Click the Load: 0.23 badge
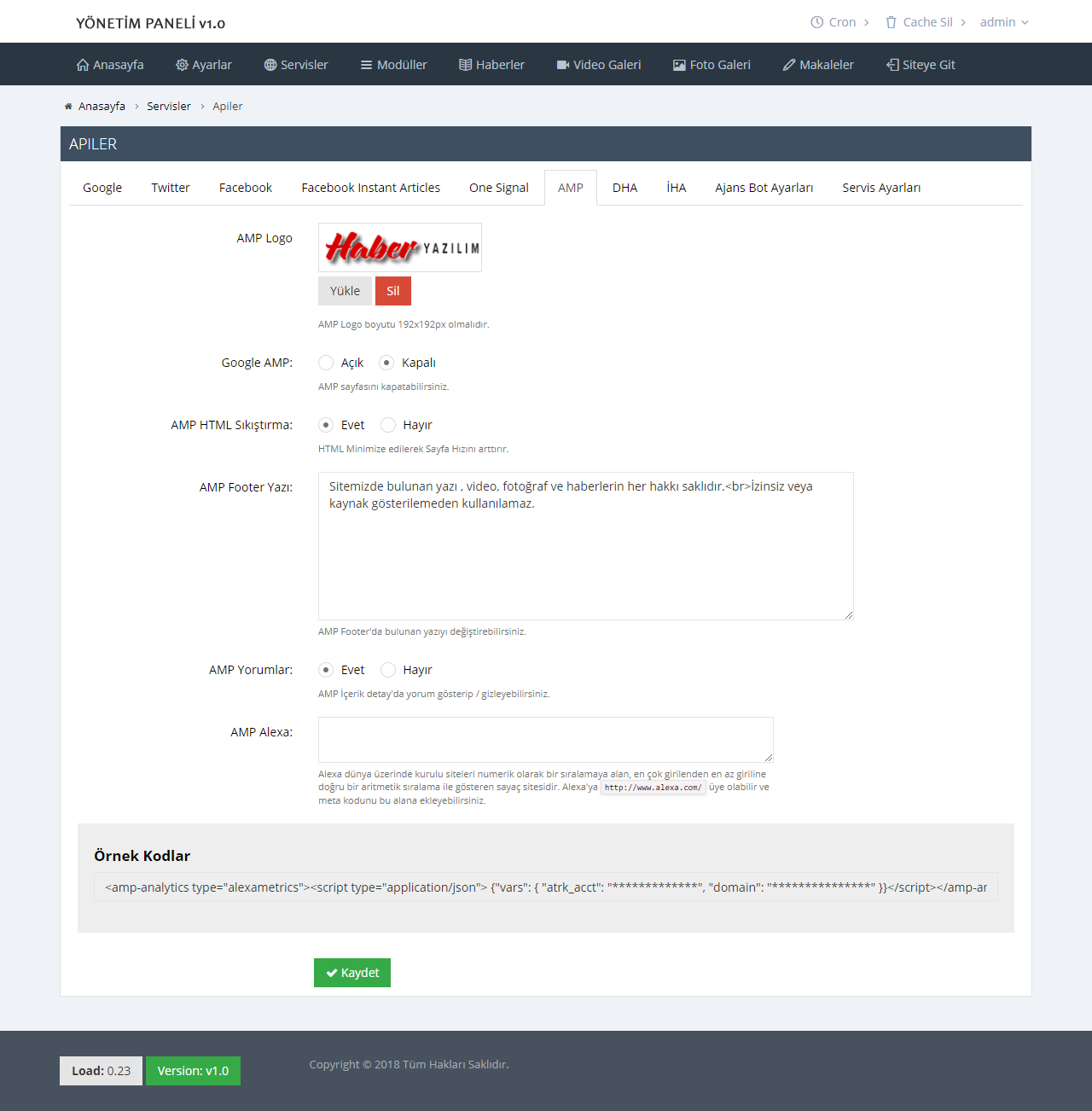Image resolution: width=1092 pixels, height=1111 pixels. [x=101, y=1071]
